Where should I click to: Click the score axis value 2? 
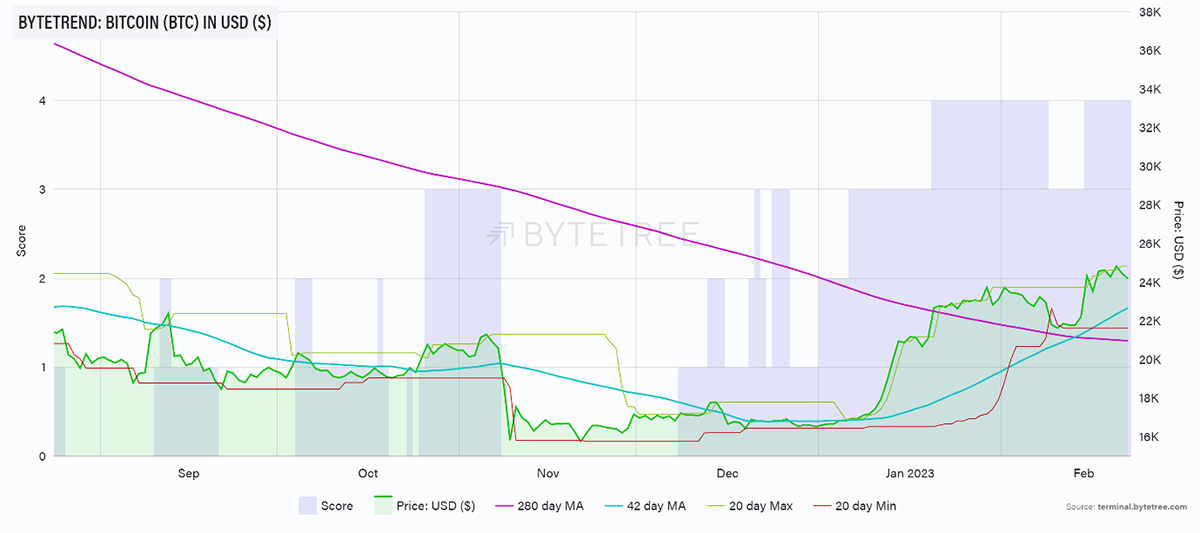[x=43, y=278]
